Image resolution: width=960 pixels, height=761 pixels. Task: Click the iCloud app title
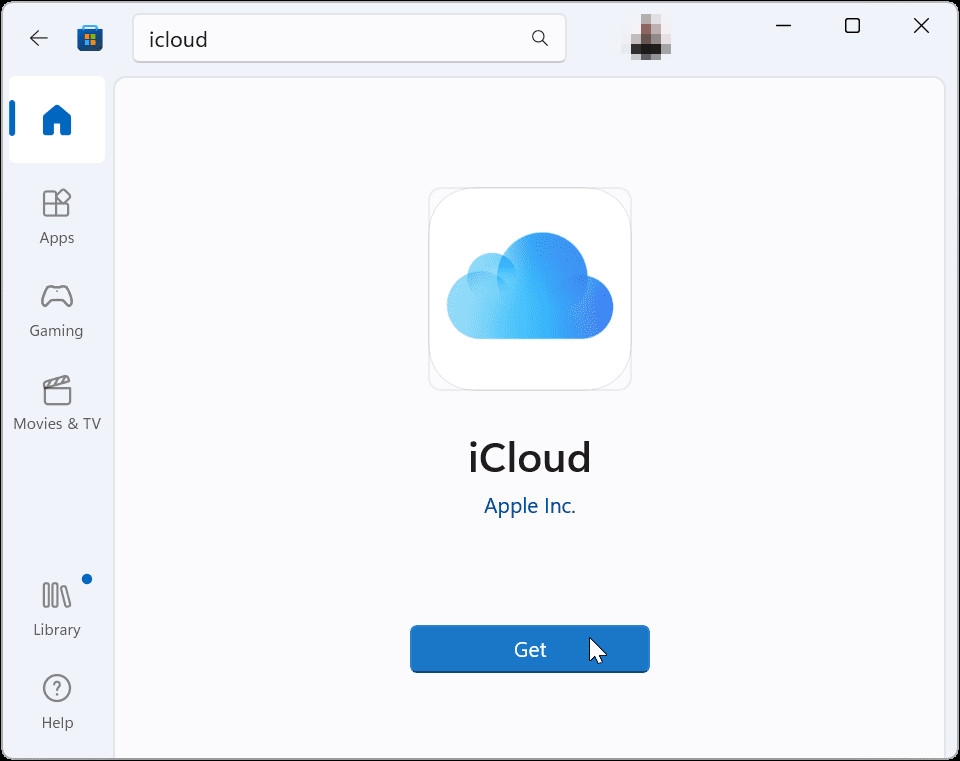pos(530,458)
